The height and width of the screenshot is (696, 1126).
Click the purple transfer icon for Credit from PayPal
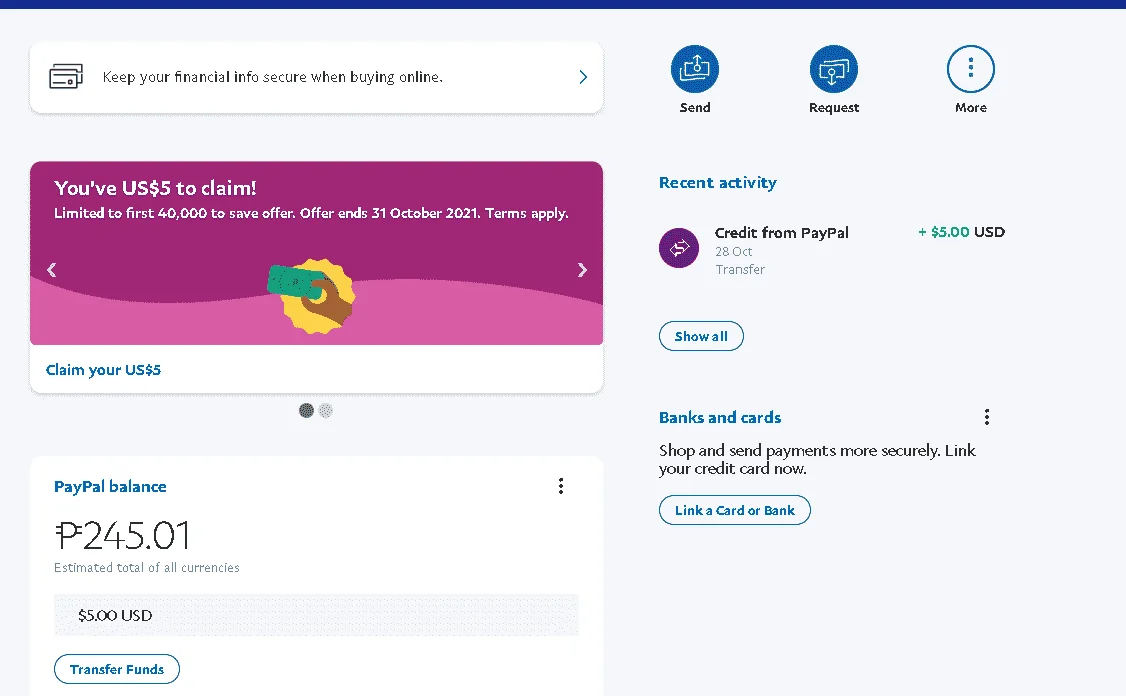coord(679,248)
